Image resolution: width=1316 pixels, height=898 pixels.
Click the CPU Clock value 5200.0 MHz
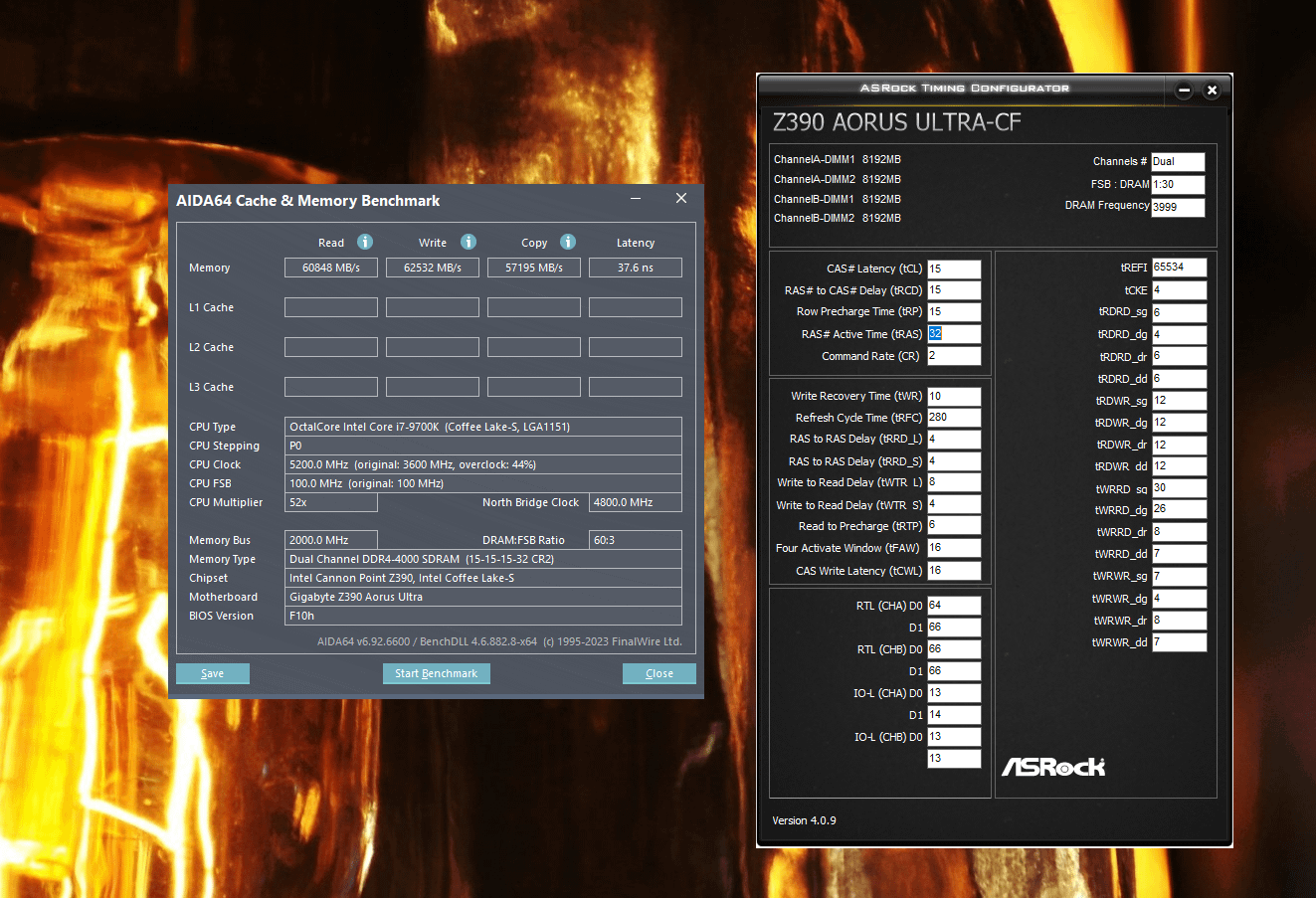[483, 464]
